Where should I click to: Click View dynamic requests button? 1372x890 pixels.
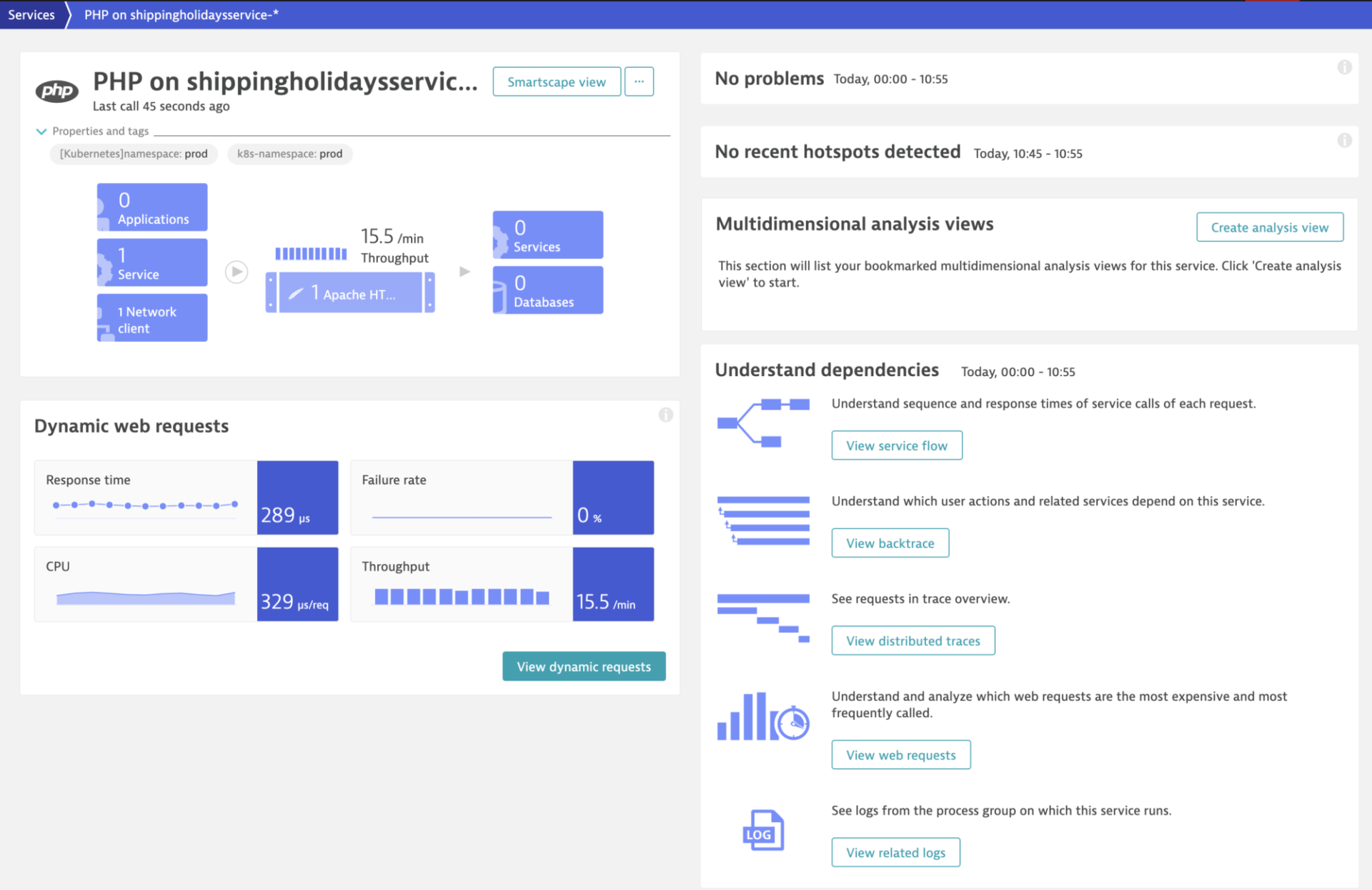(584, 666)
